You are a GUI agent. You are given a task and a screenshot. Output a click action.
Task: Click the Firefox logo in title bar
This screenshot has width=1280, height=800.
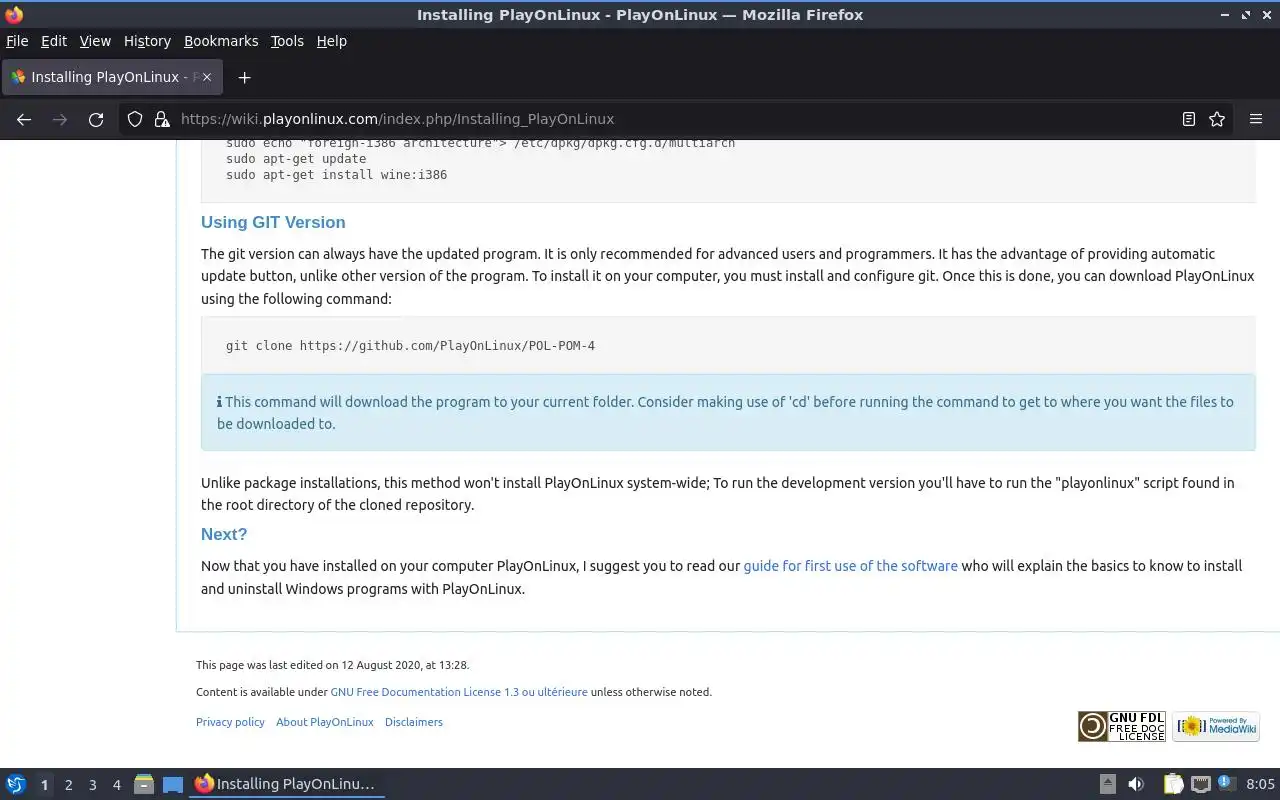click(x=13, y=15)
